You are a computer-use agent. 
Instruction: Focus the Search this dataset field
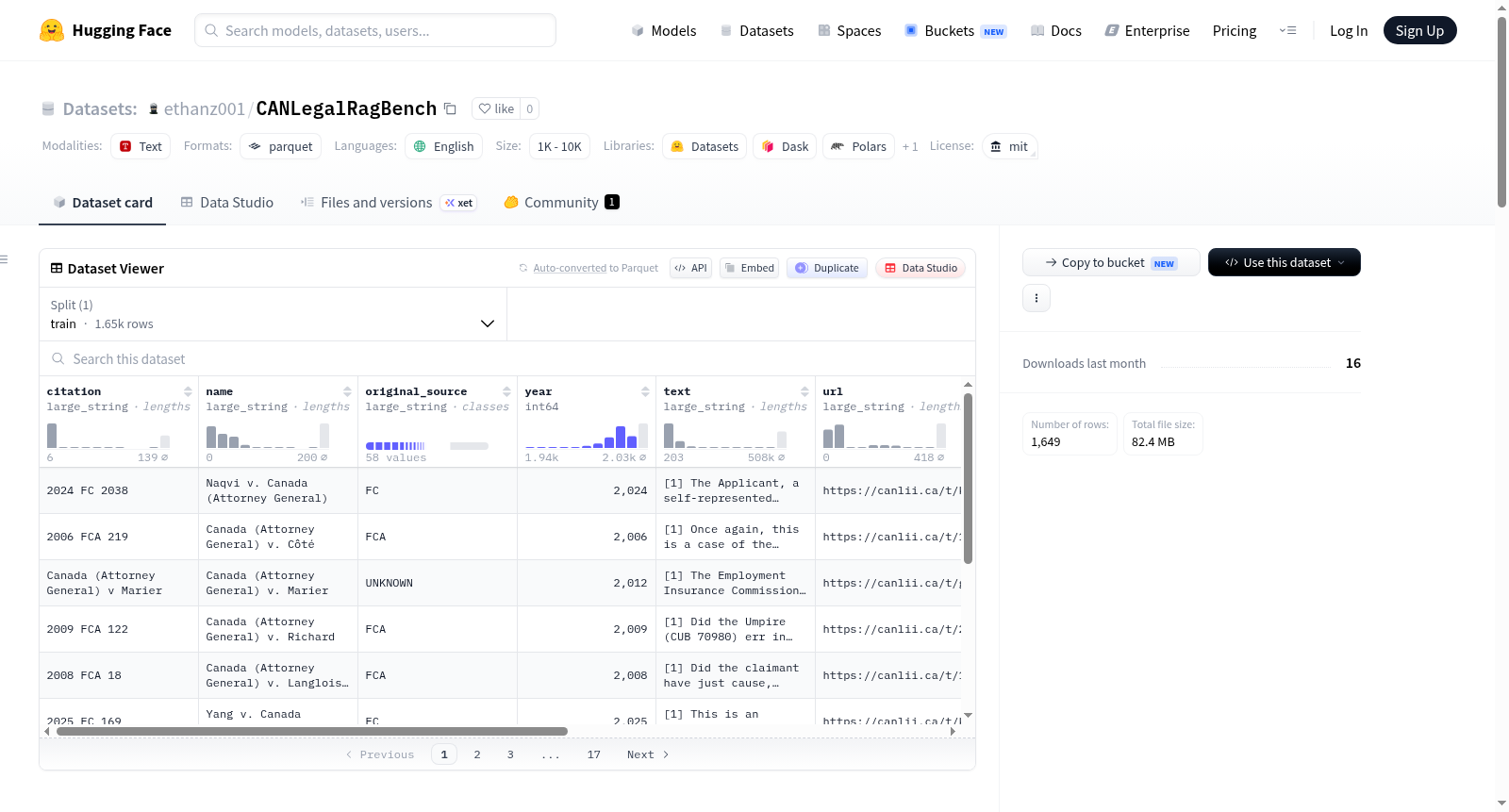[x=507, y=358]
